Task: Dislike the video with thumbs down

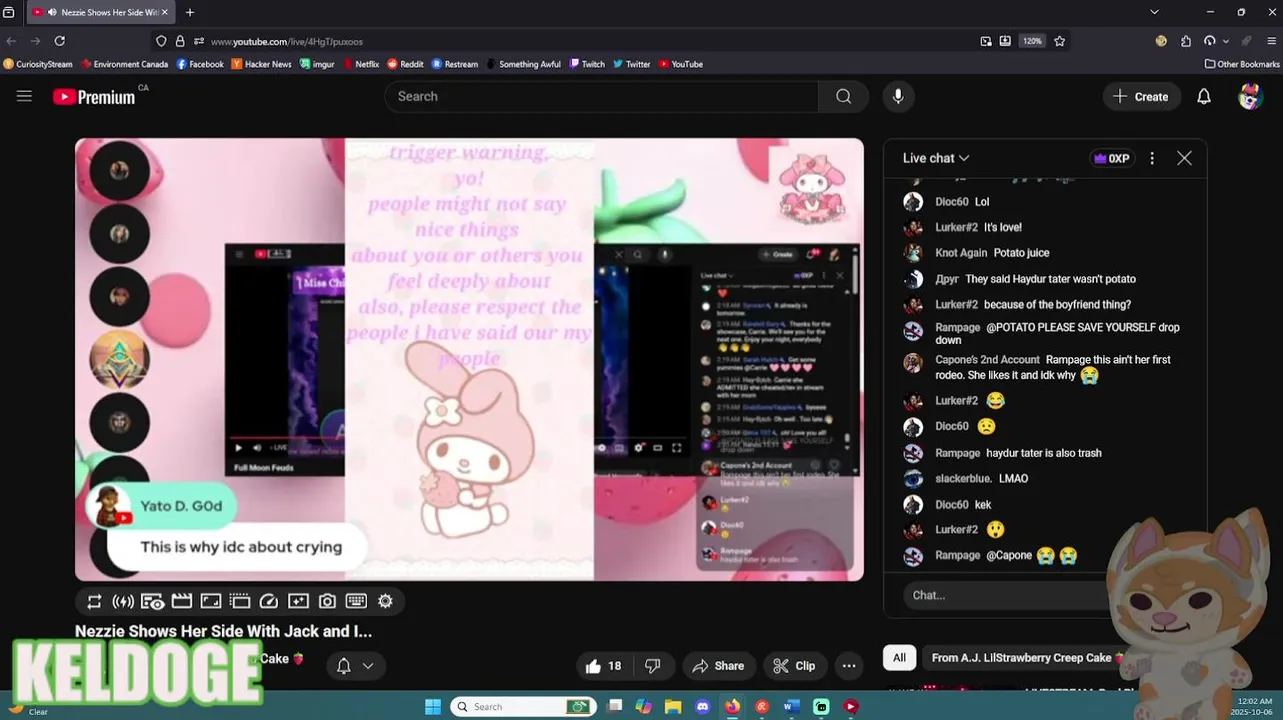Action: pyautogui.click(x=653, y=666)
